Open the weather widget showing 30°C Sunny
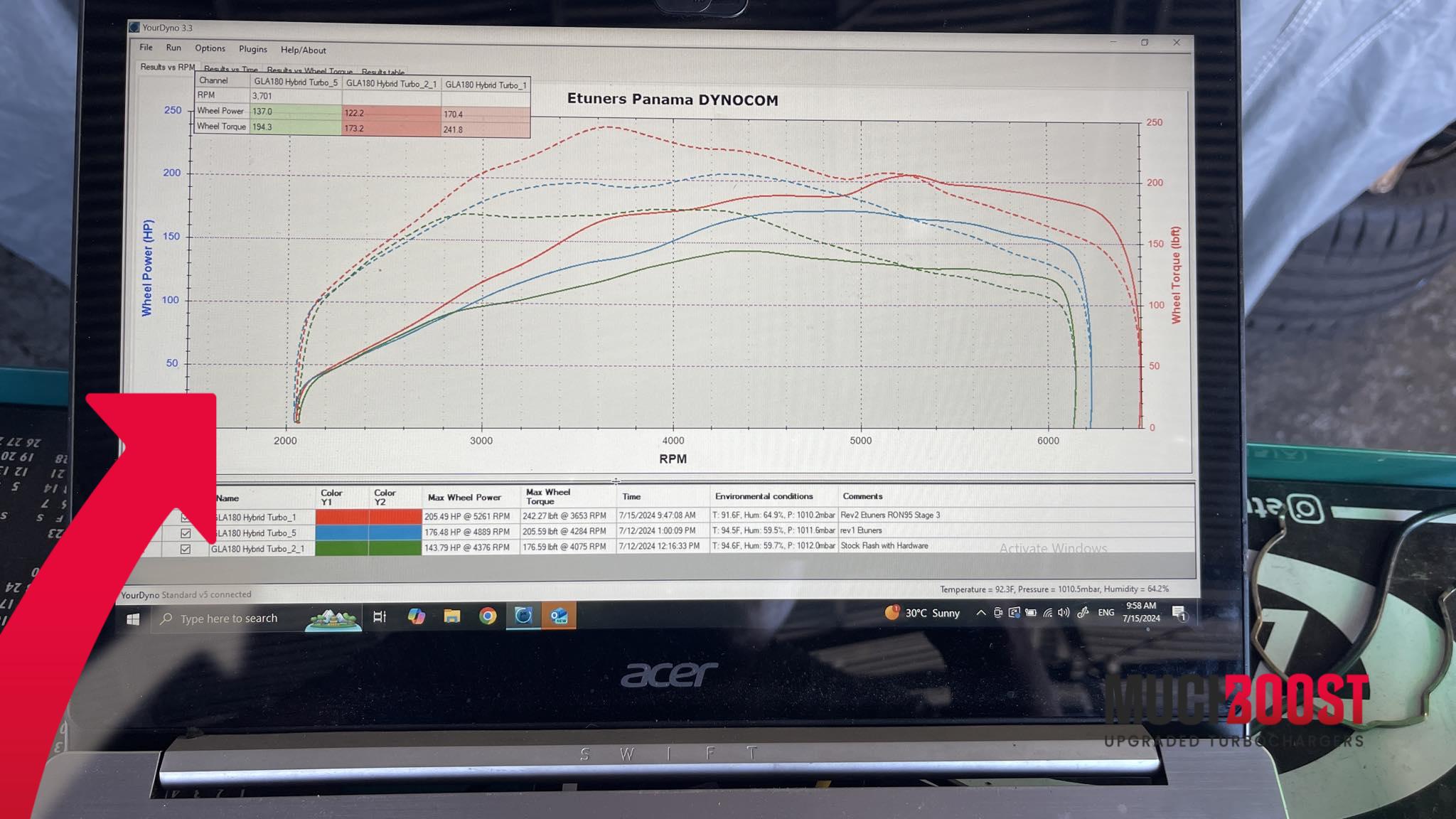Viewport: 1456px width, 819px height. point(922,613)
